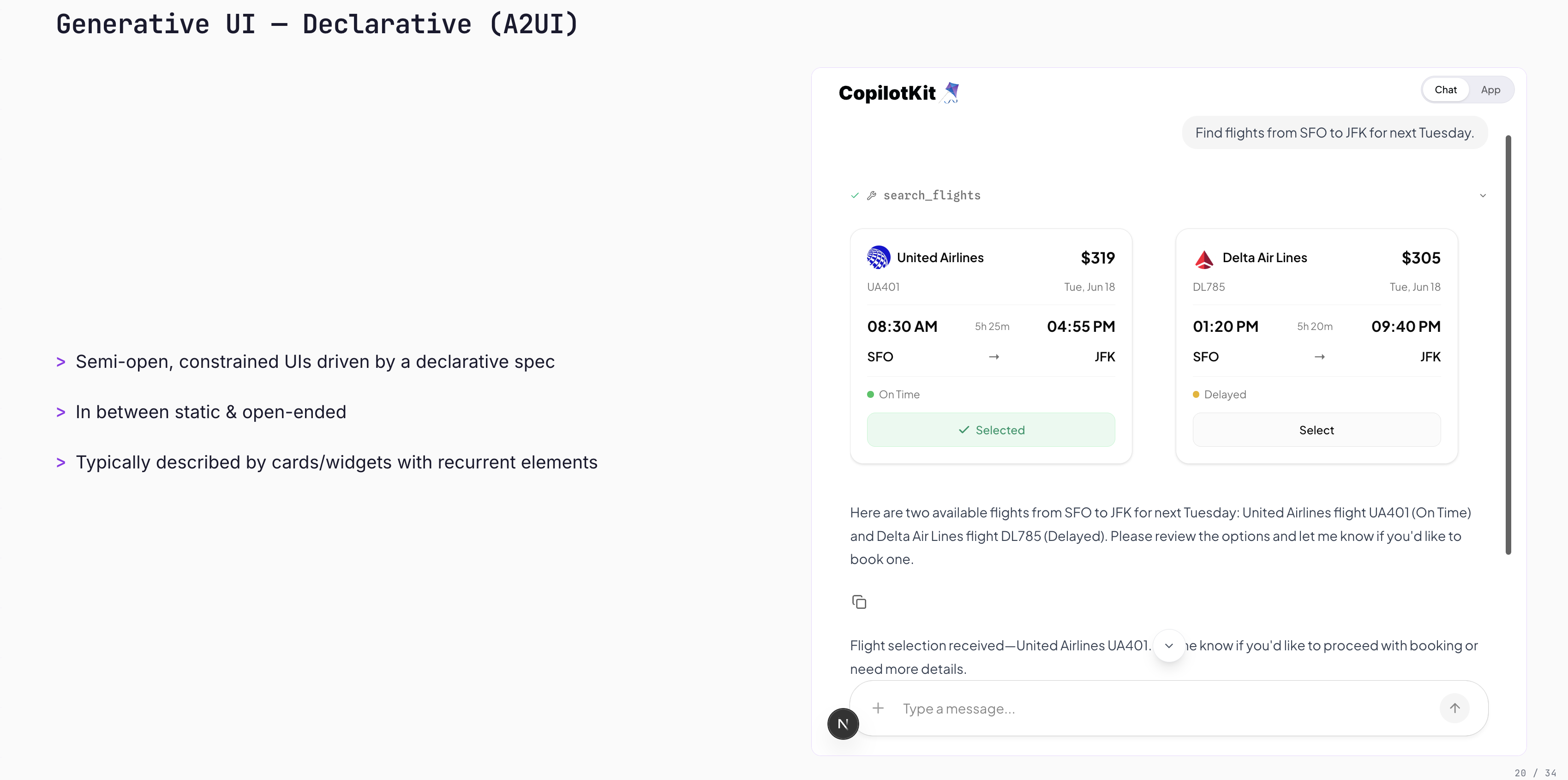Click the United Airlines logo

click(x=878, y=258)
